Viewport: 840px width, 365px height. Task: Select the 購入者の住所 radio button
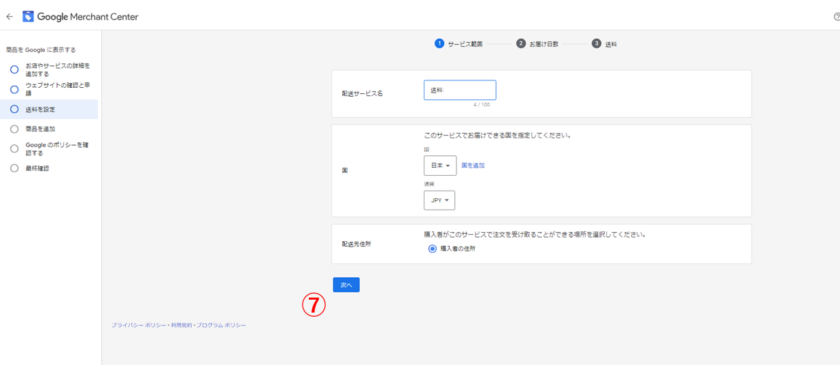(432, 249)
